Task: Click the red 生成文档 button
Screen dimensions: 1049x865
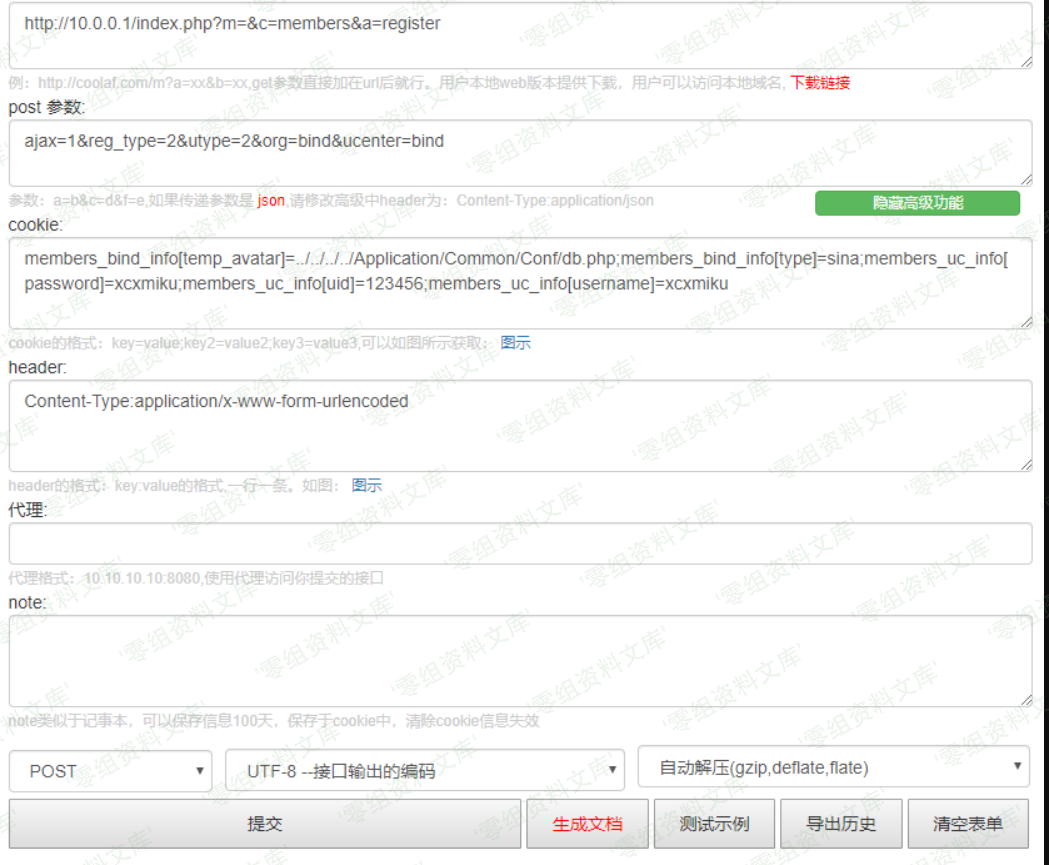Action: (x=587, y=824)
